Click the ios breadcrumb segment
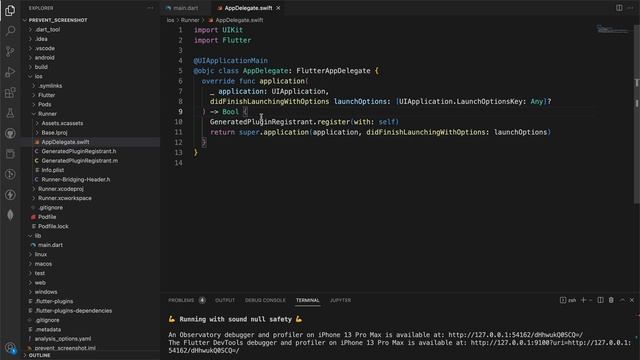The height and width of the screenshot is (360, 640). click(x=170, y=20)
